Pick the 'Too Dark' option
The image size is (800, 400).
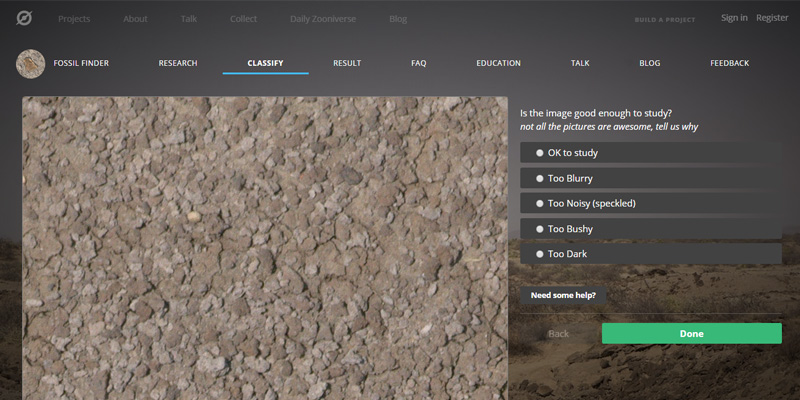click(x=567, y=254)
